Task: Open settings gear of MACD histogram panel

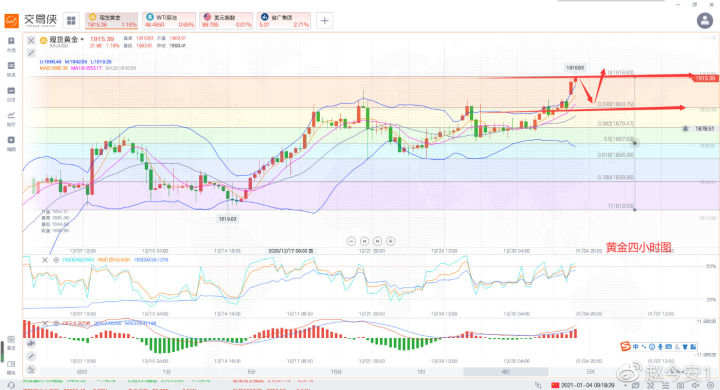Action: point(56,323)
